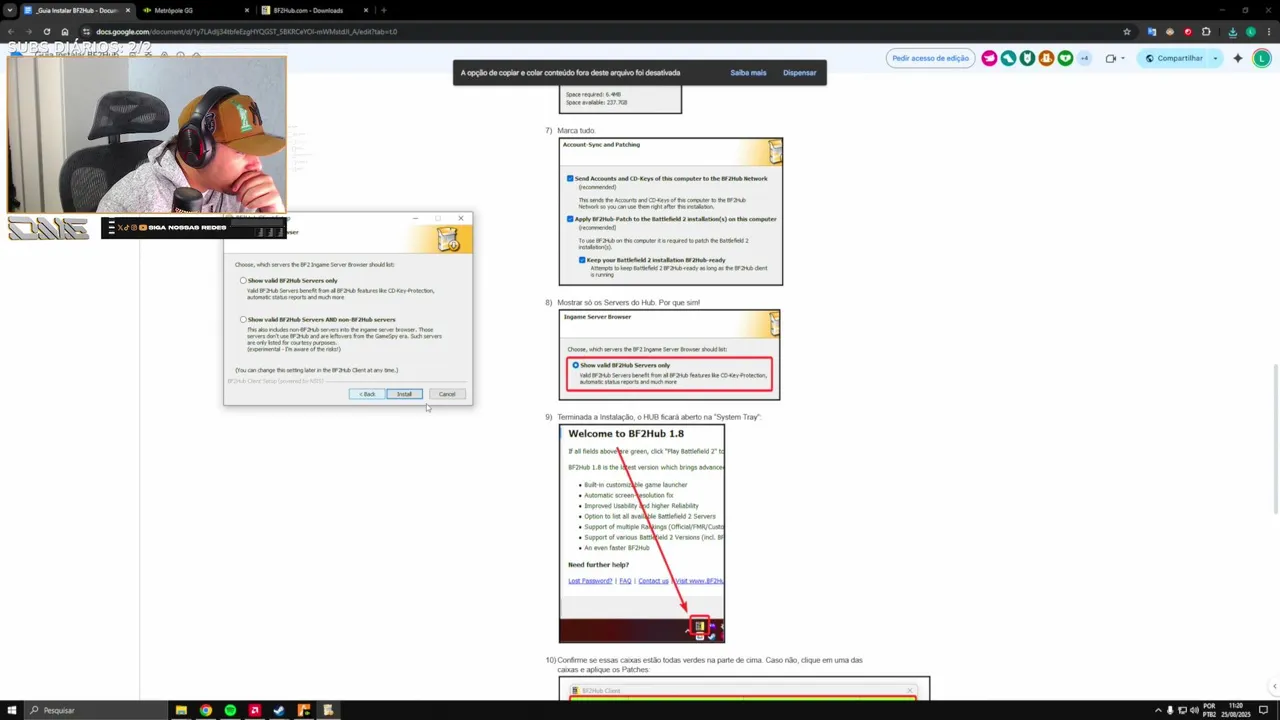
Task: Open the Chrome three-dot menu
Action: (1268, 31)
